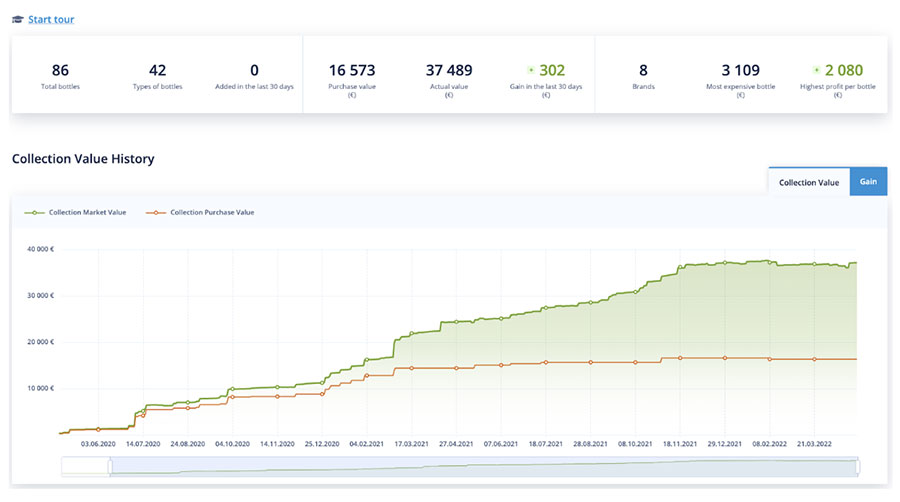900x502 pixels.
Task: Click the graduation cap icon beside Start tour
Action: tap(18, 20)
